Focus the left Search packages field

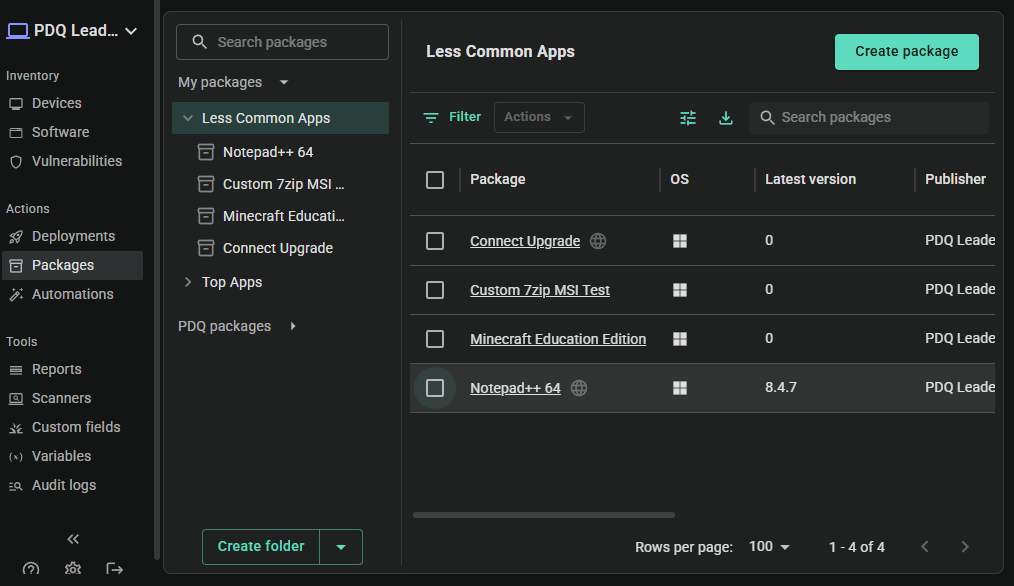283,42
